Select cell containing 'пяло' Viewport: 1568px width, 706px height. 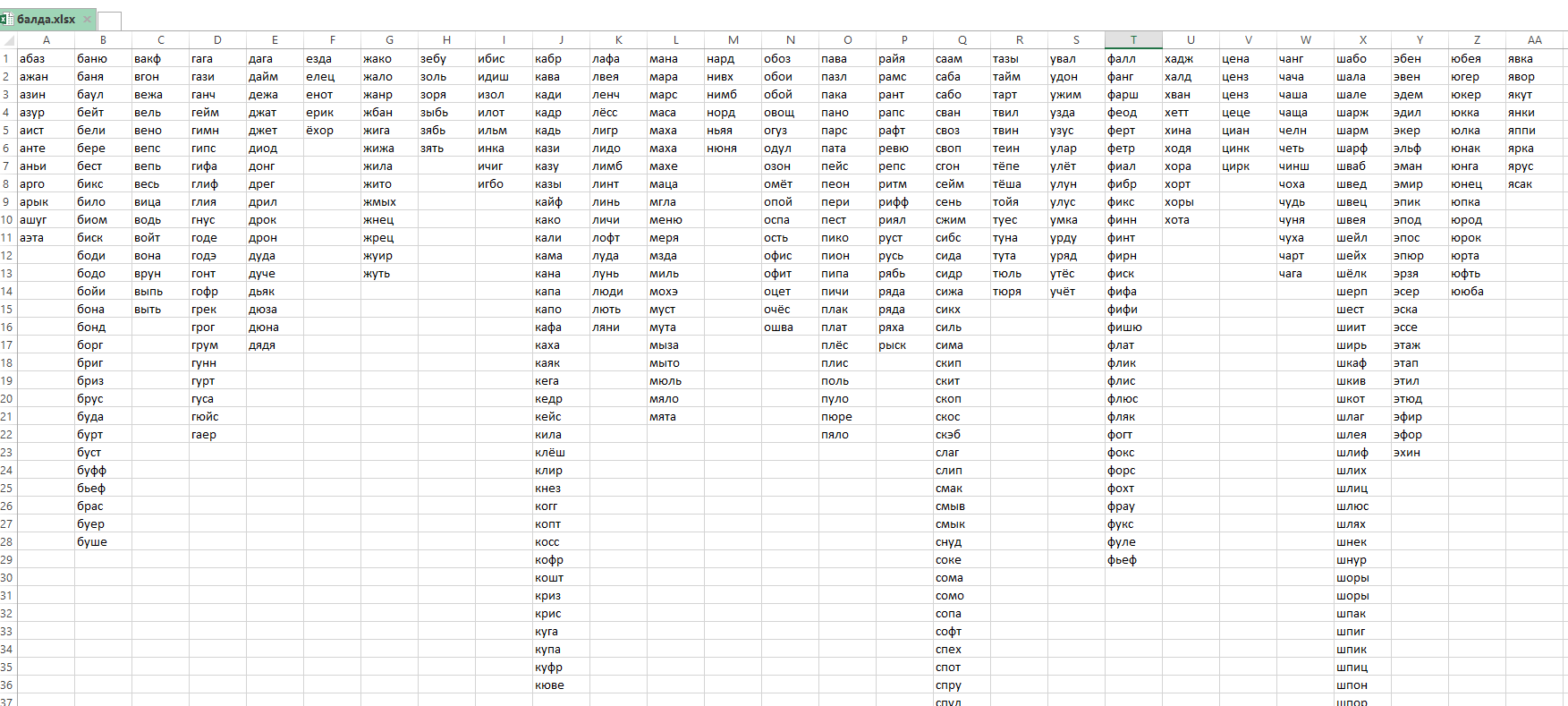point(846,435)
